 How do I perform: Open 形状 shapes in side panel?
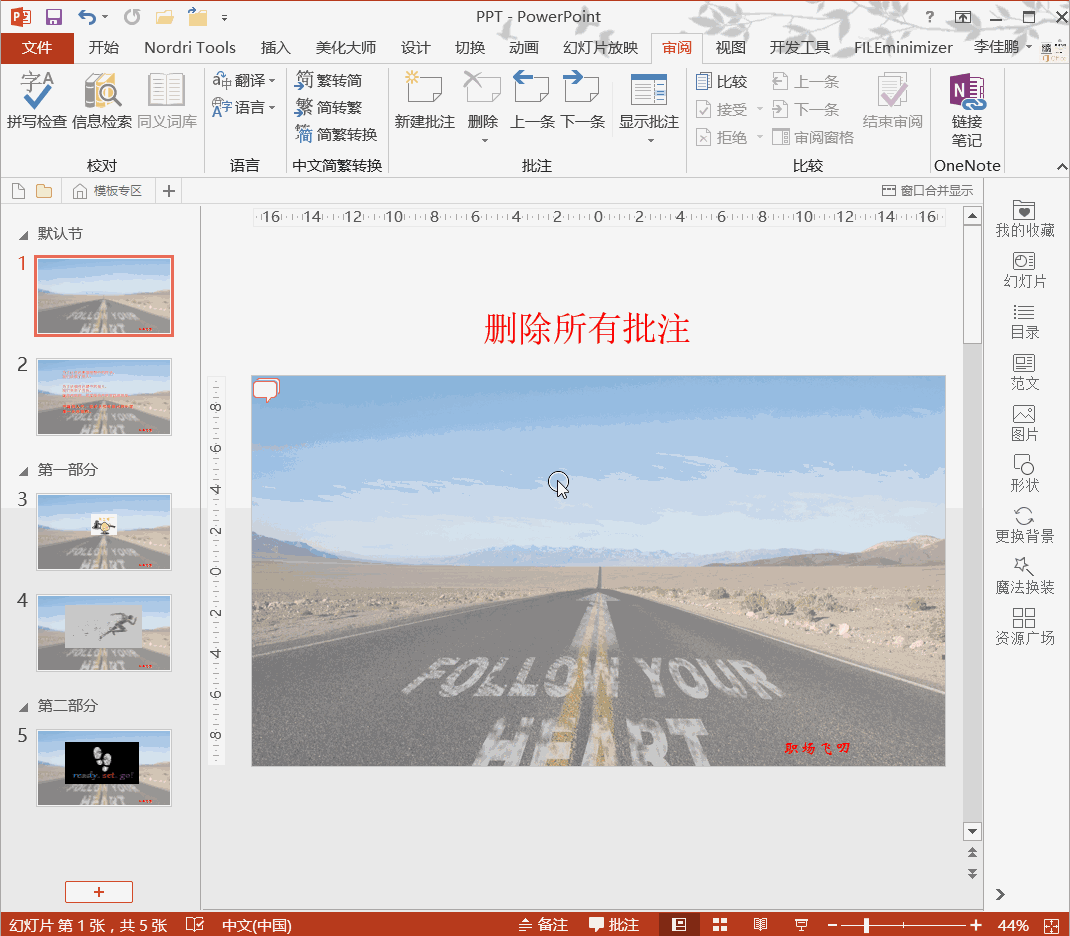point(1024,475)
